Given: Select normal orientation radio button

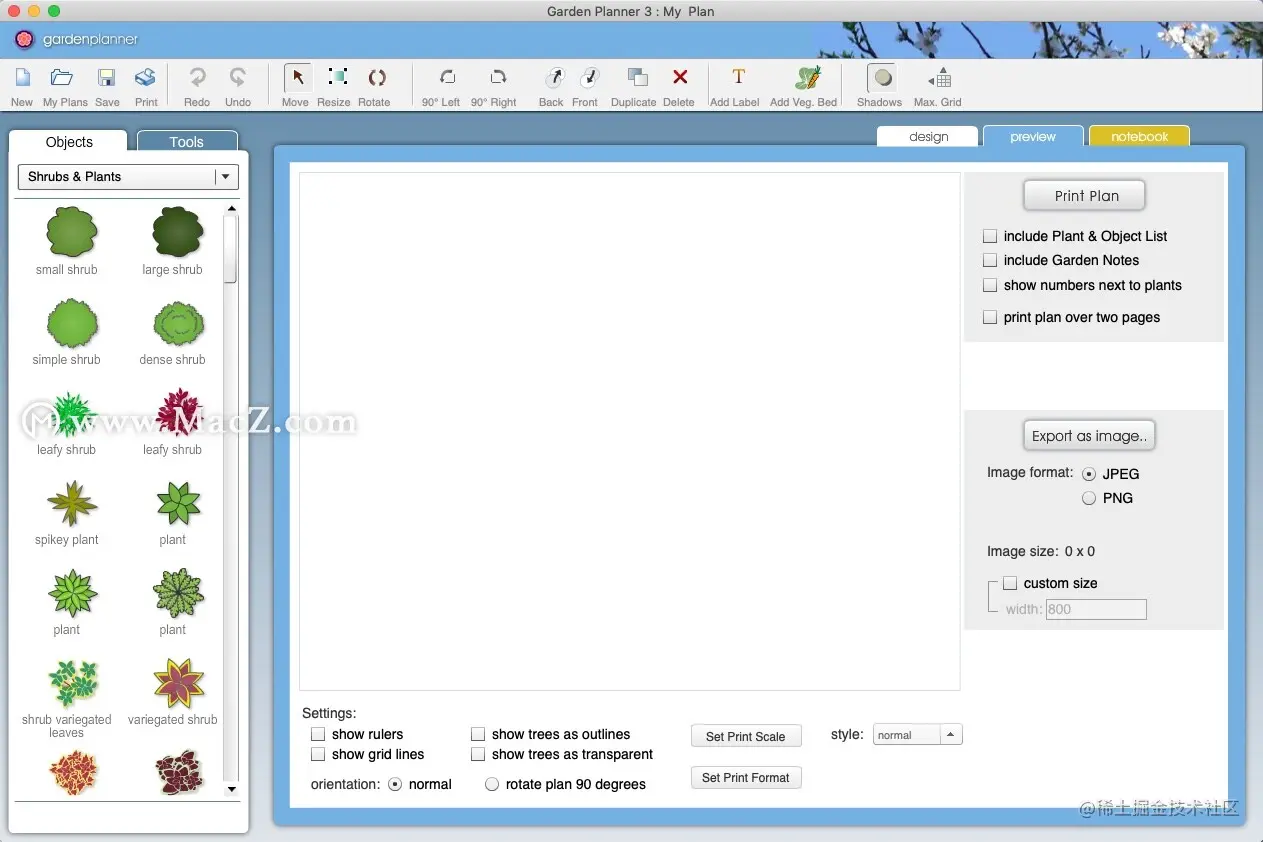Looking at the screenshot, I should (x=395, y=784).
